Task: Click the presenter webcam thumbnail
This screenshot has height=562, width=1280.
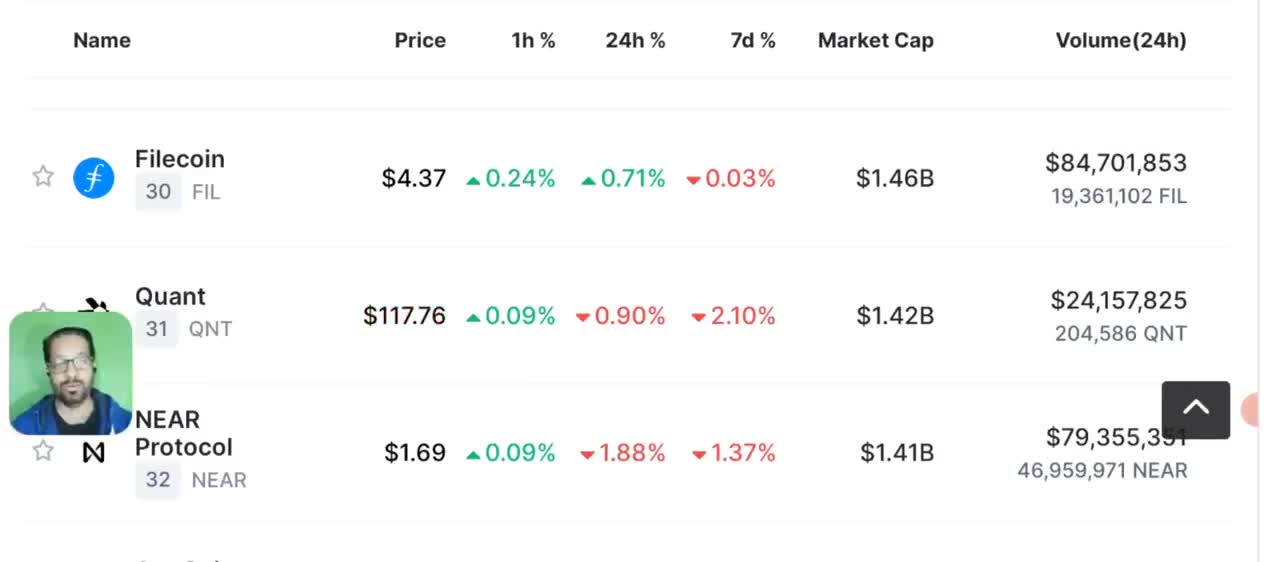Action: [70, 373]
